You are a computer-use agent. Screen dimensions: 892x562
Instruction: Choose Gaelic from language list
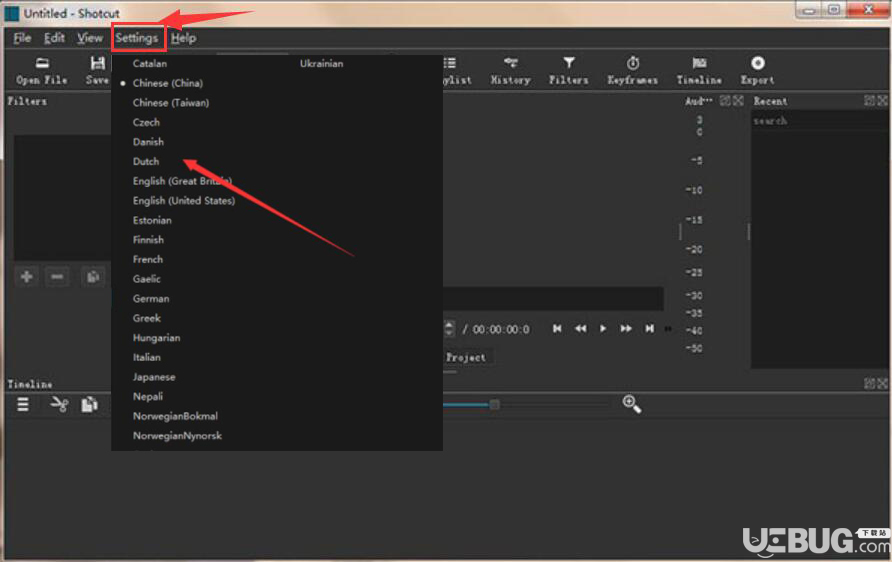click(x=146, y=279)
